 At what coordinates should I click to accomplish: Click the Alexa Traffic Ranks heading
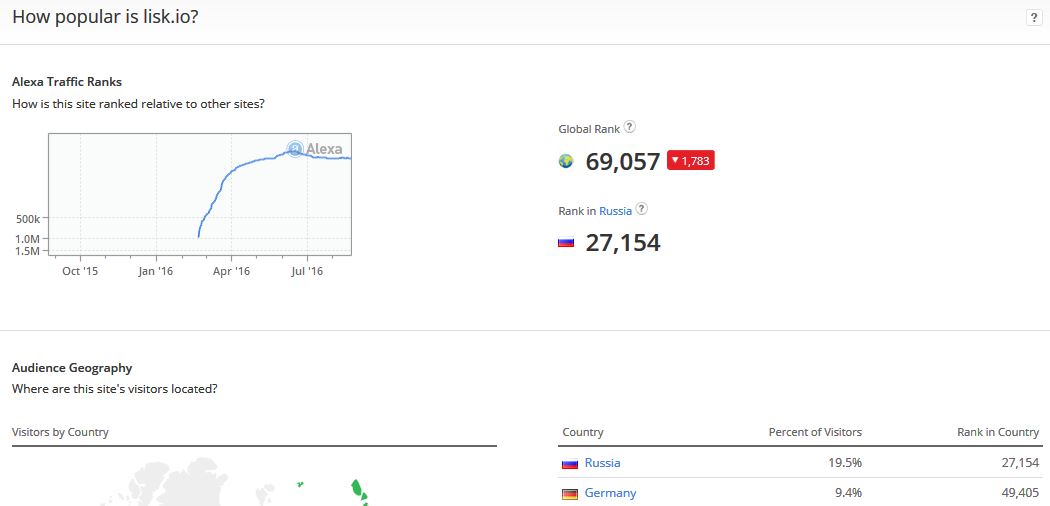(67, 82)
